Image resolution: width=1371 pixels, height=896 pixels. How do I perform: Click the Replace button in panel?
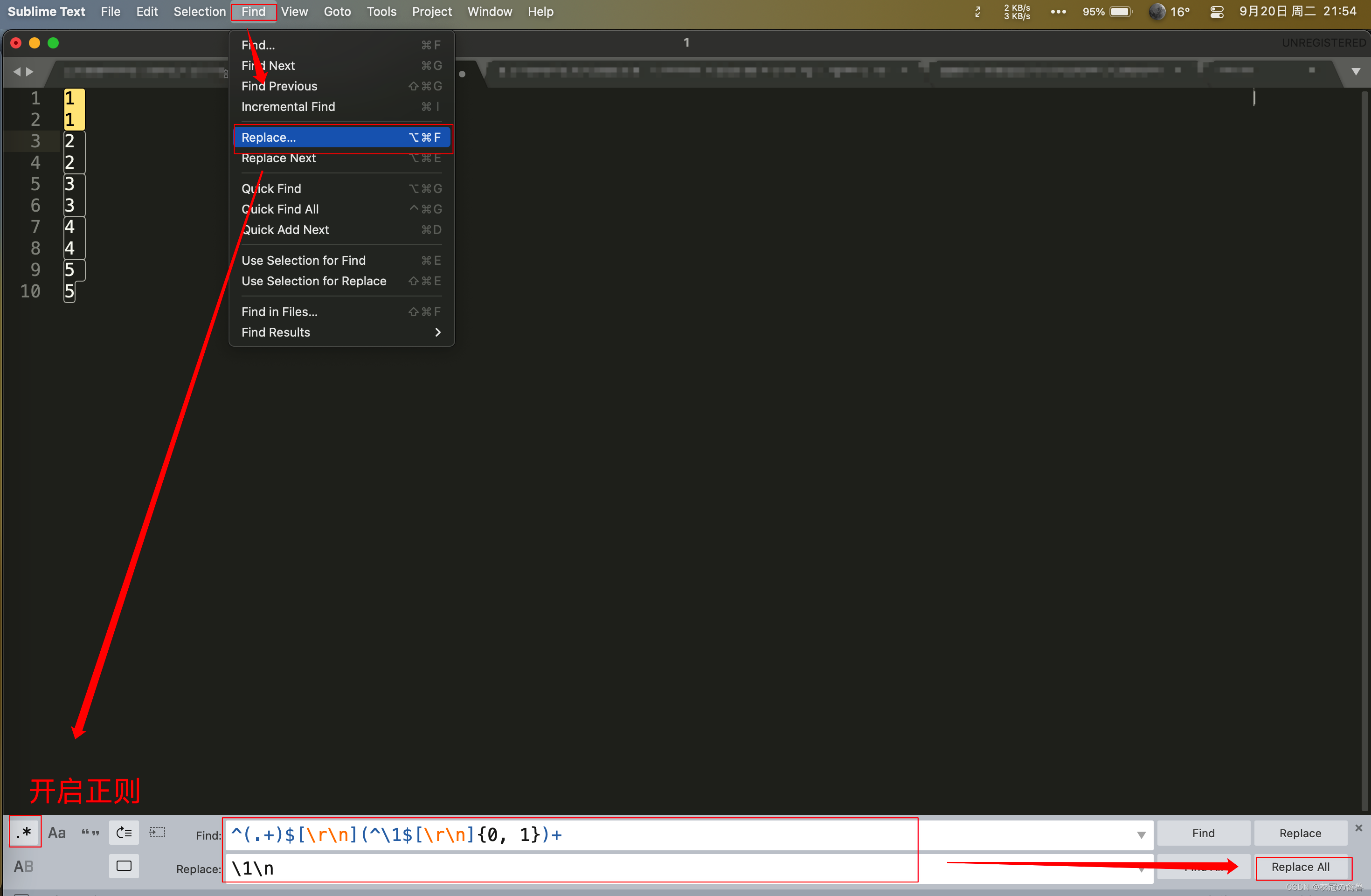(1300, 833)
